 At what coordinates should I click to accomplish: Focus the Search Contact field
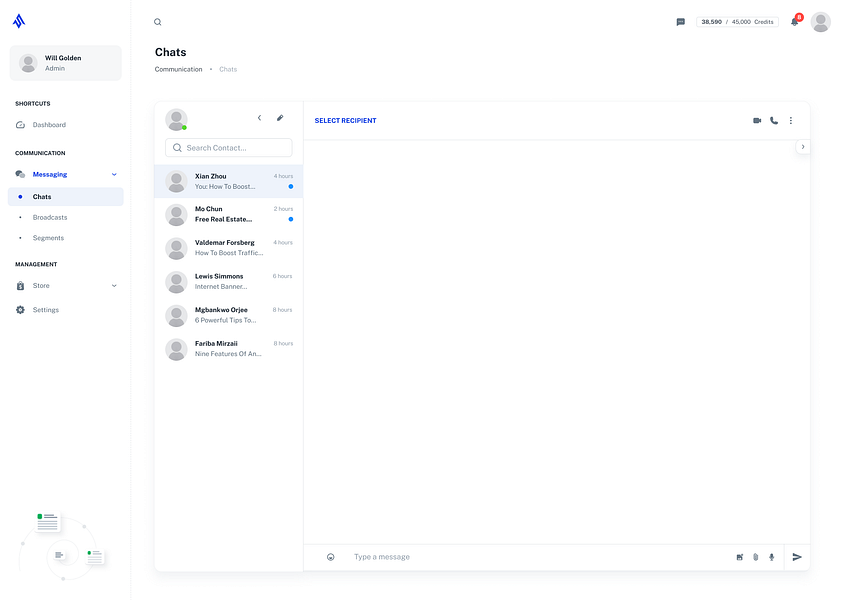click(x=229, y=147)
